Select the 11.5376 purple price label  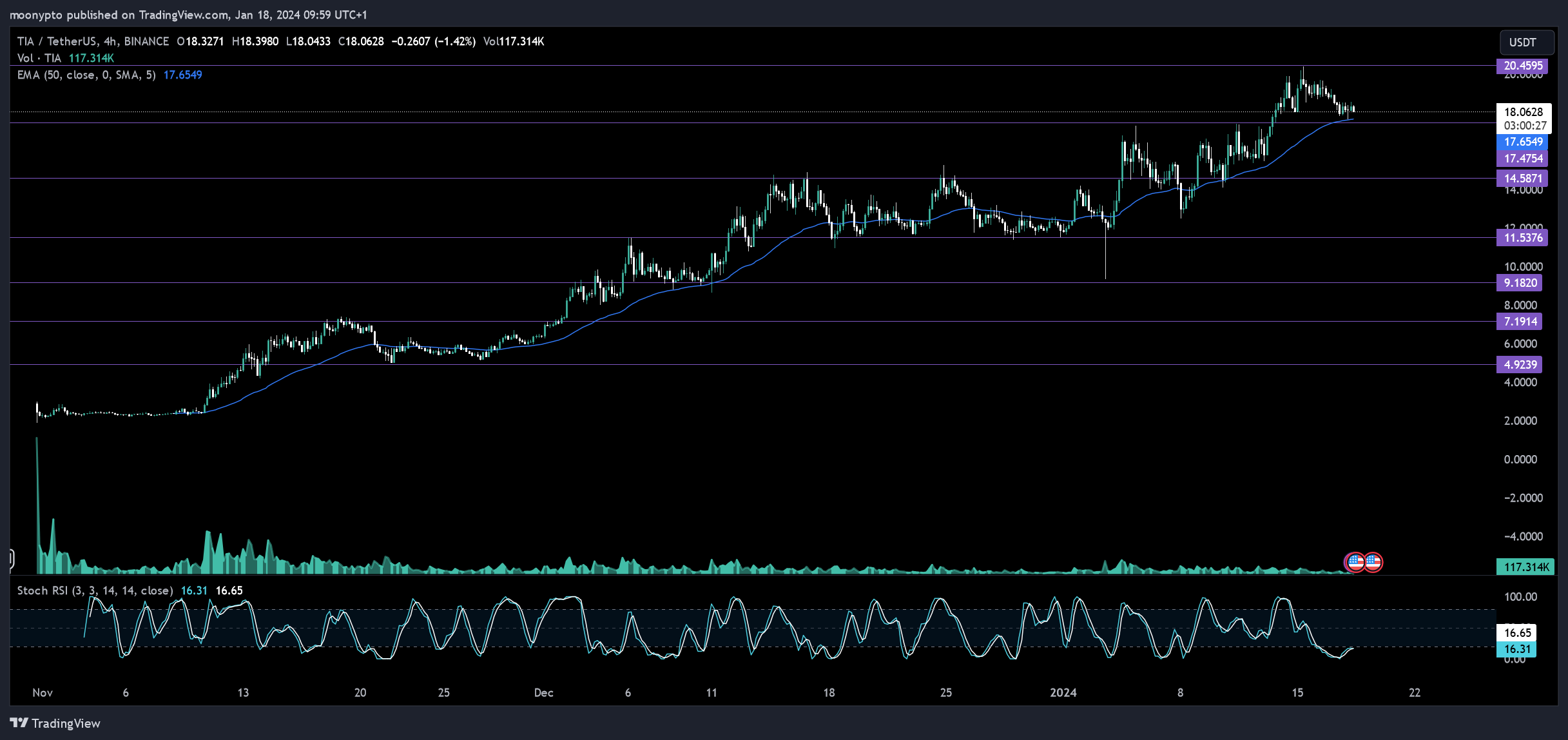click(x=1523, y=238)
